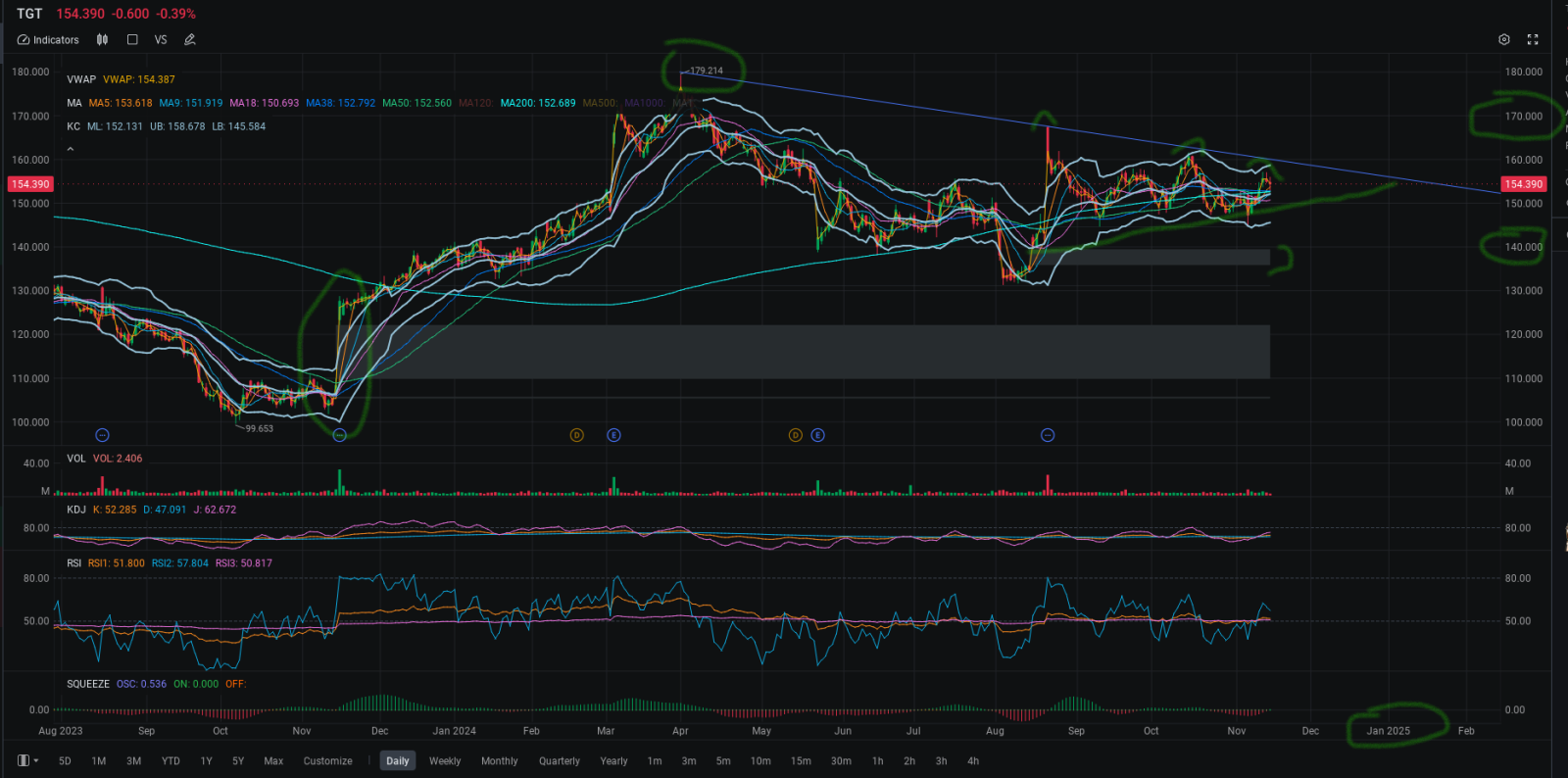Switch to 30m interval

pyautogui.click(x=841, y=761)
